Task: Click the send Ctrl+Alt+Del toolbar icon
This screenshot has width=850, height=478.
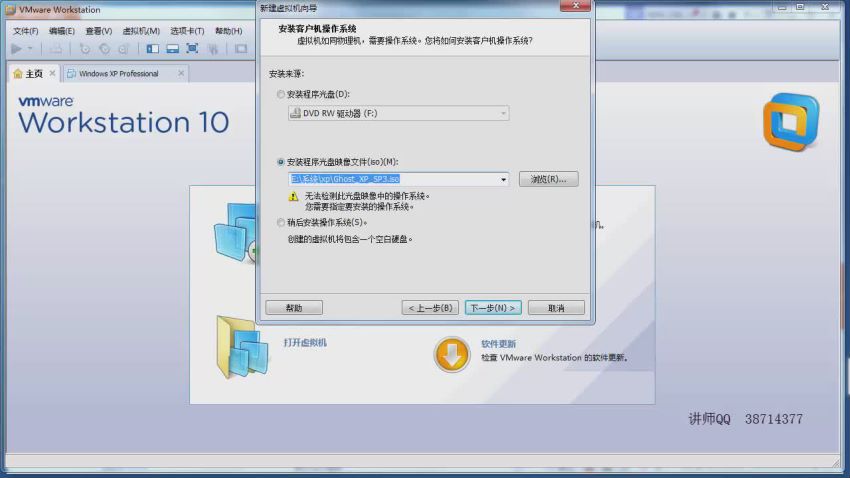Action: 55,49
